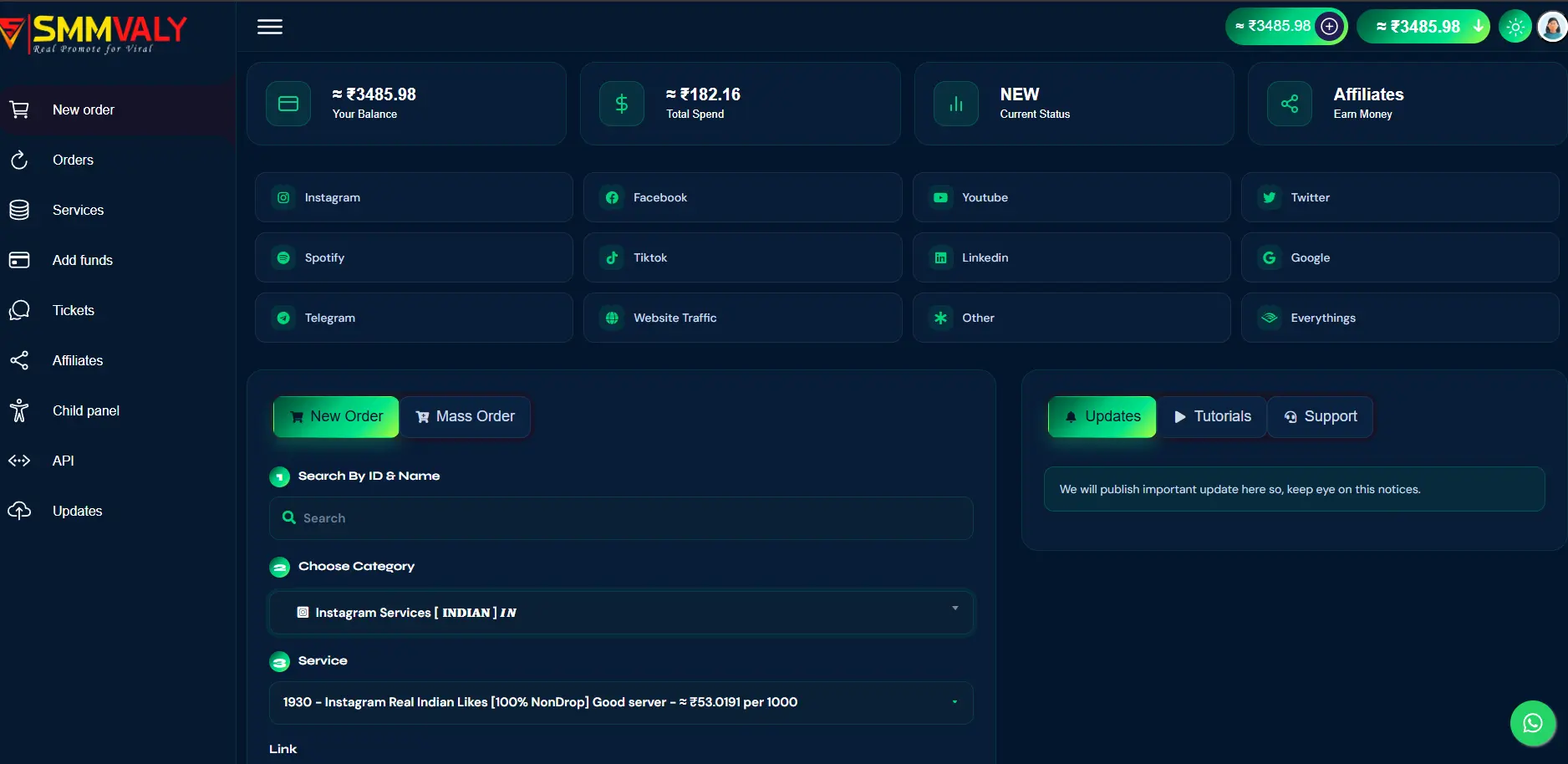Select the Instagram category
The image size is (1568, 764).
tap(414, 197)
